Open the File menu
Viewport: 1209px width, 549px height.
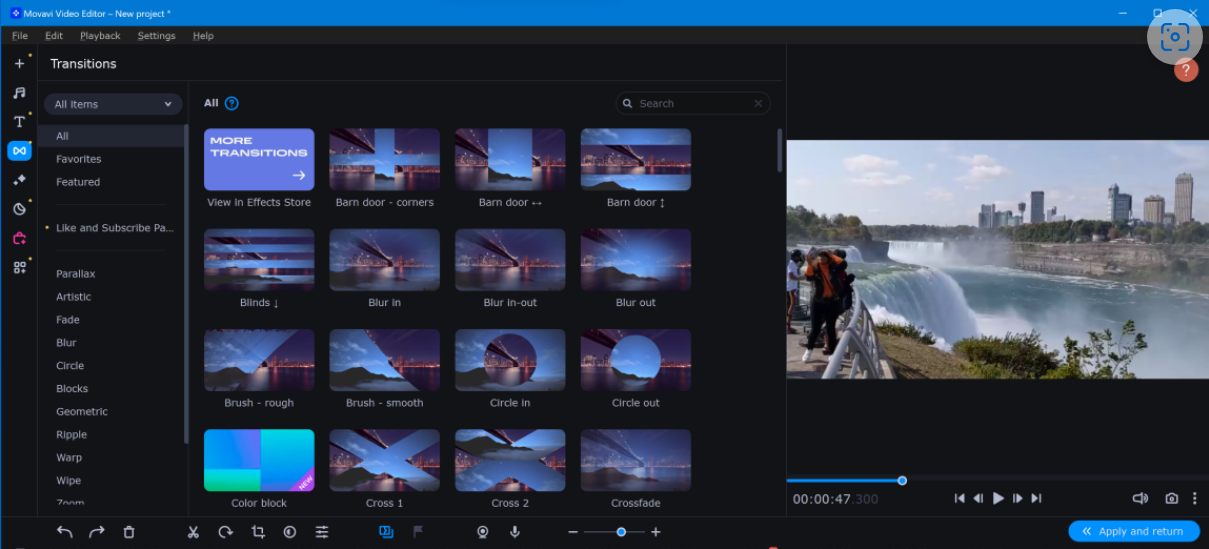pyautogui.click(x=20, y=35)
